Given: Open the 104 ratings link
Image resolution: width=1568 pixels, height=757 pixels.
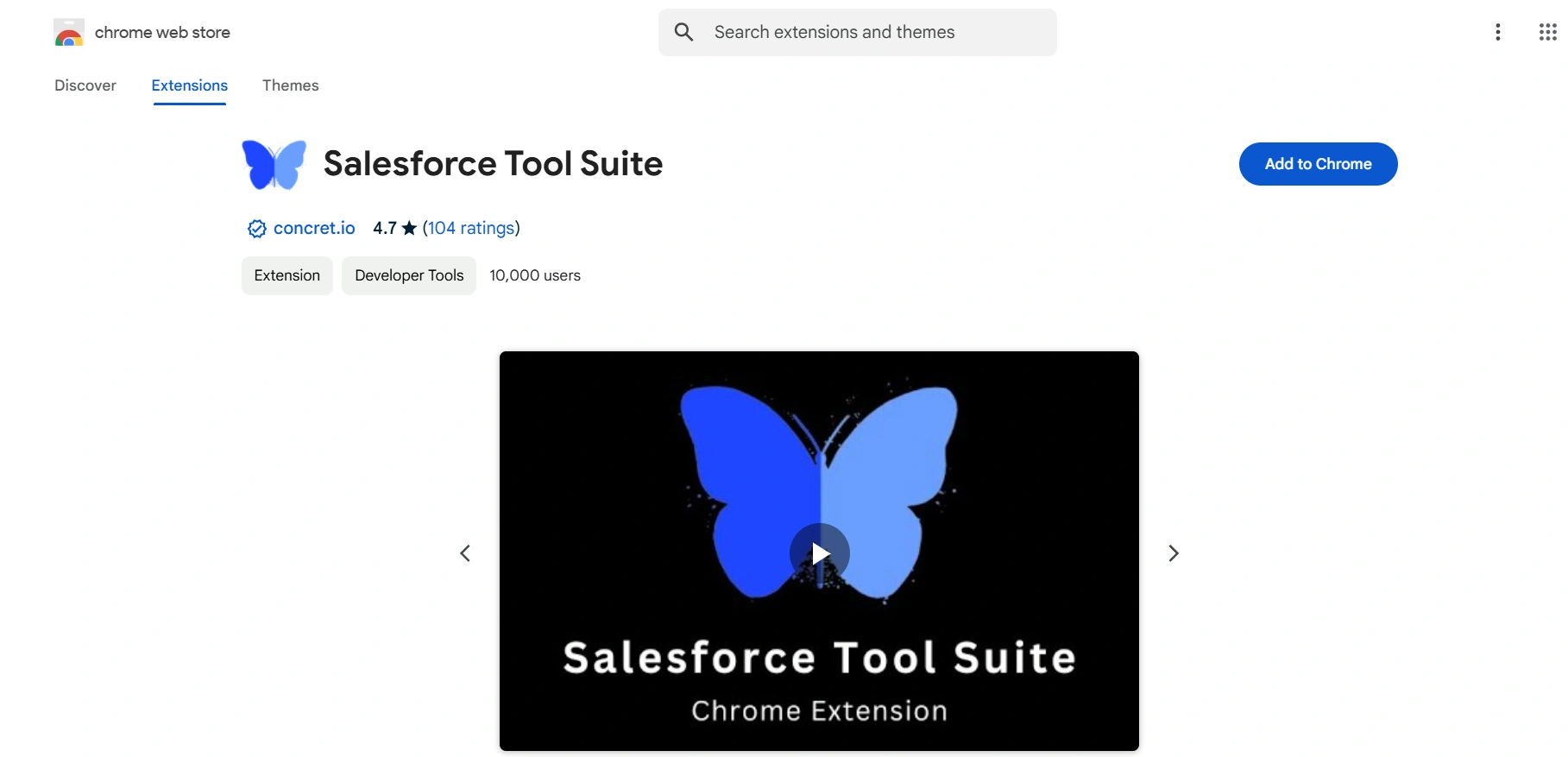Looking at the screenshot, I should click(471, 228).
